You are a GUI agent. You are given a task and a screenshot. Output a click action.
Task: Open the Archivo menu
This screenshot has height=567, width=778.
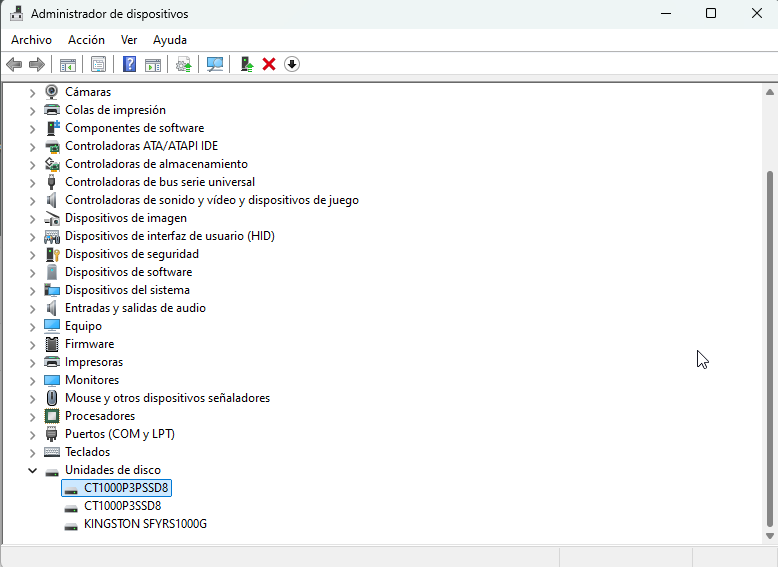pos(31,40)
